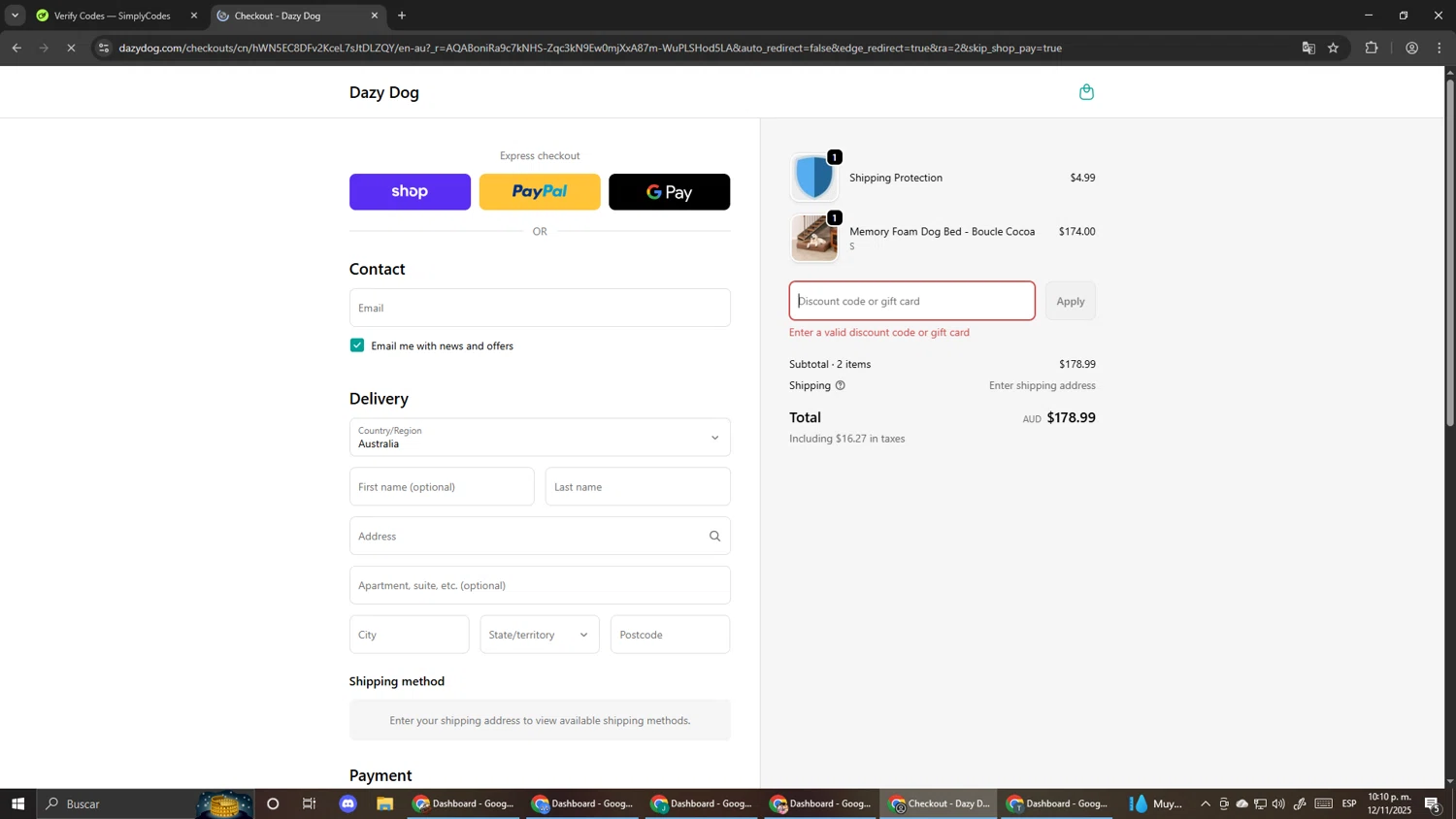Open the tab search dropdown arrow
The width and height of the screenshot is (1456, 819).
pyautogui.click(x=15, y=16)
